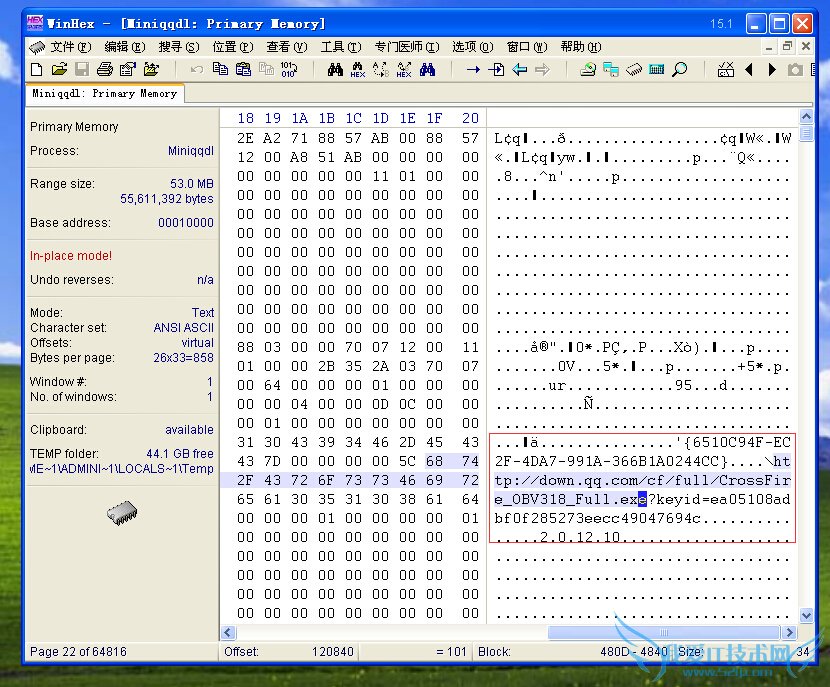Open the 帮助(H) menu
The height and width of the screenshot is (687, 830).
(x=580, y=47)
